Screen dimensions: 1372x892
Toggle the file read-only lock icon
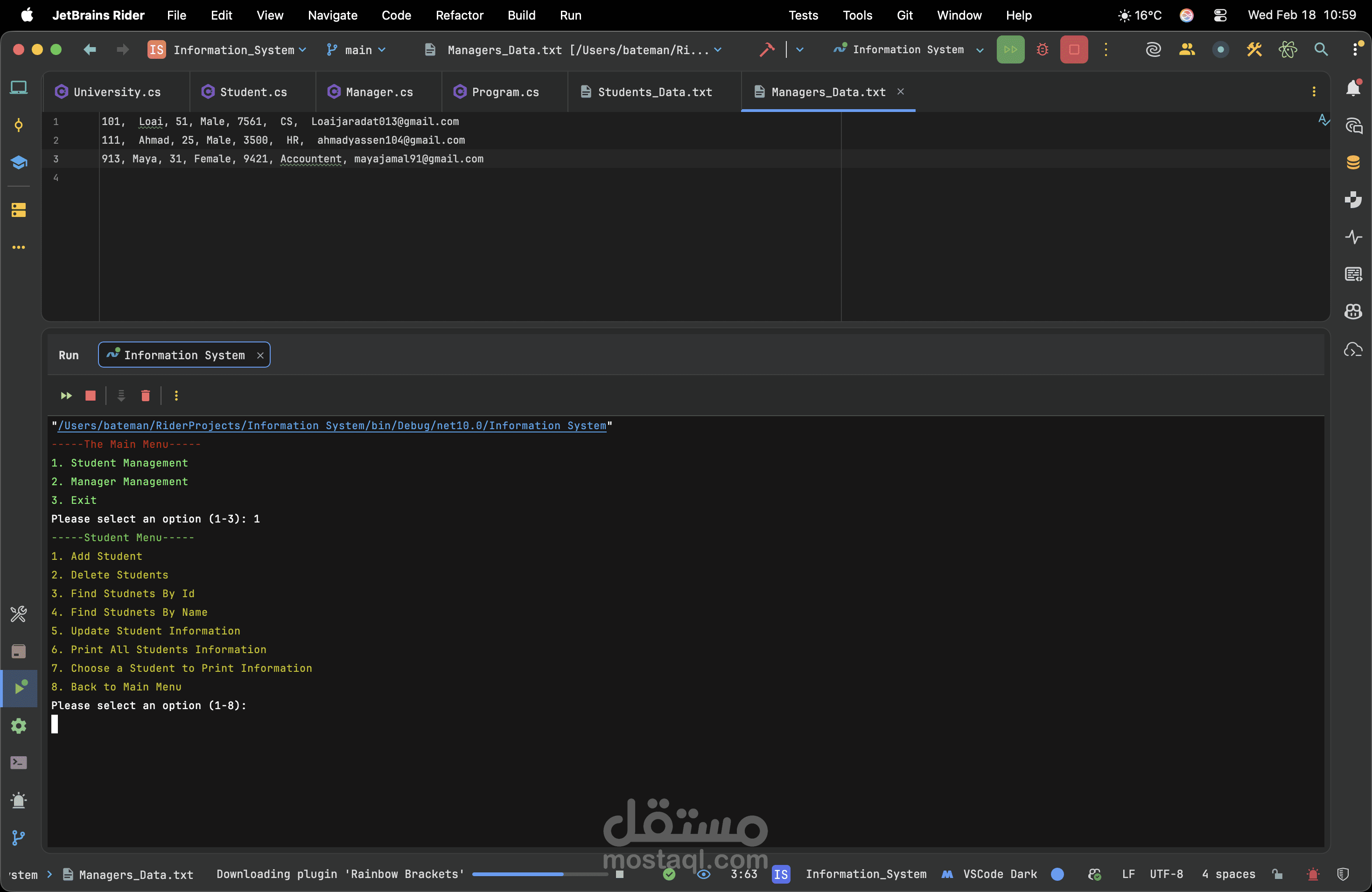click(1277, 874)
